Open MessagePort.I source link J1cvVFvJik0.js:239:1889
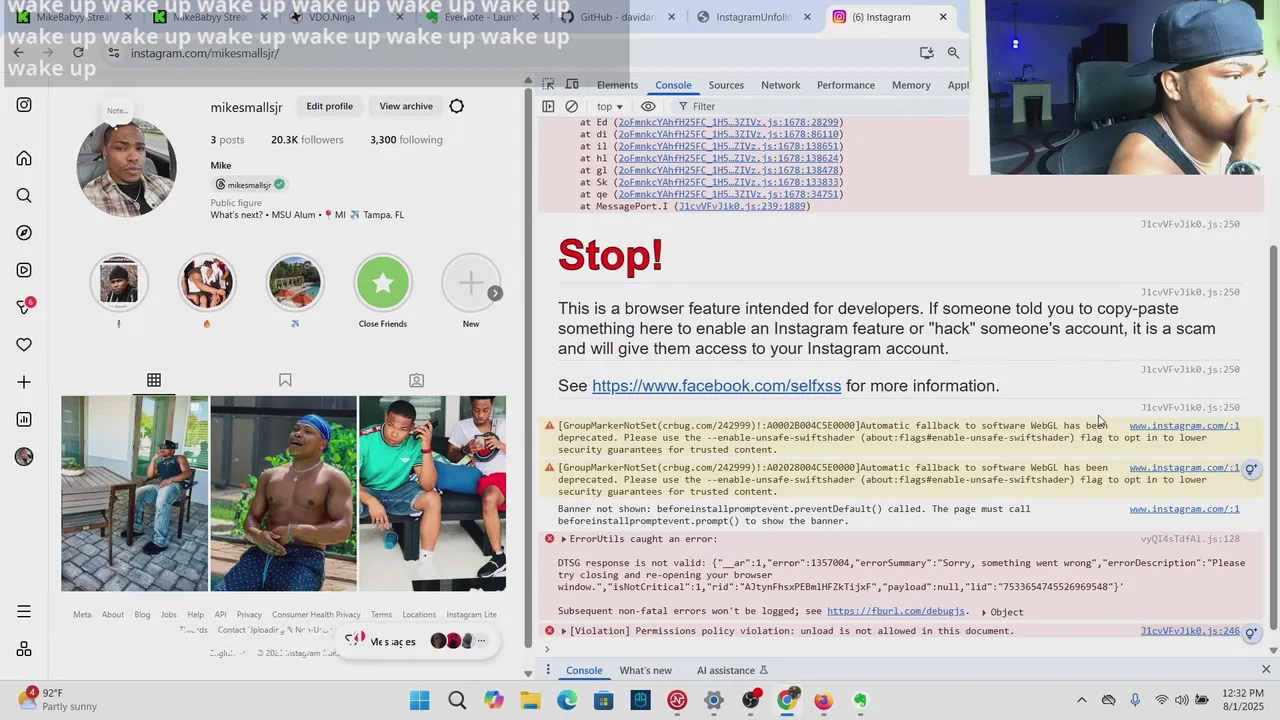 point(741,206)
